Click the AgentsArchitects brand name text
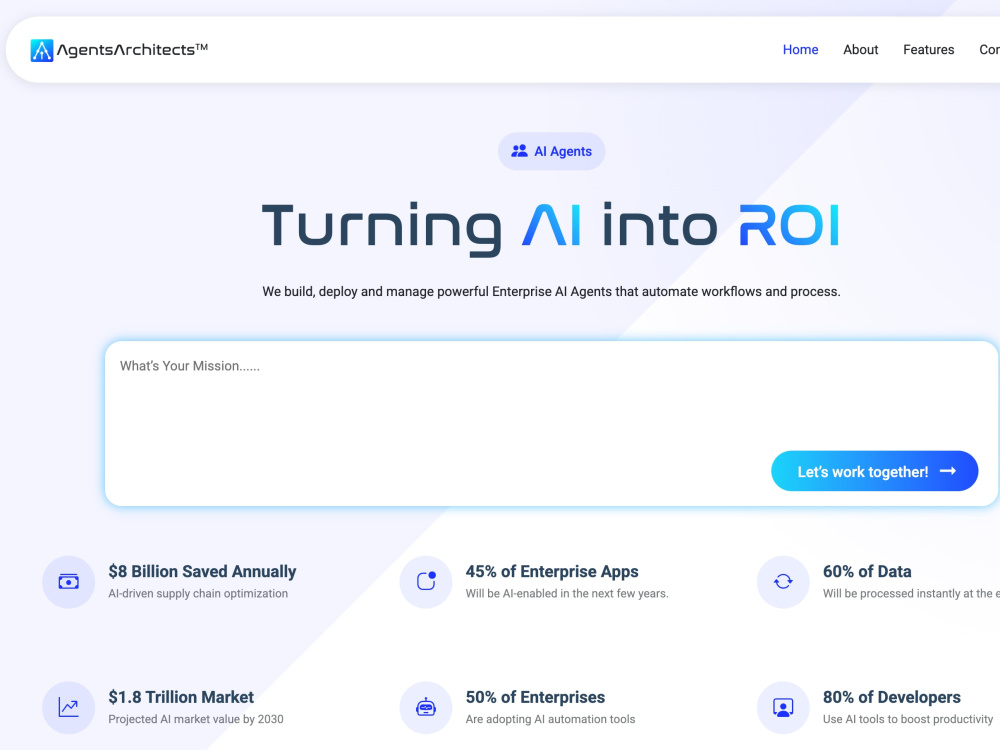Screen dimensions: 1000x750 [x=133, y=50]
